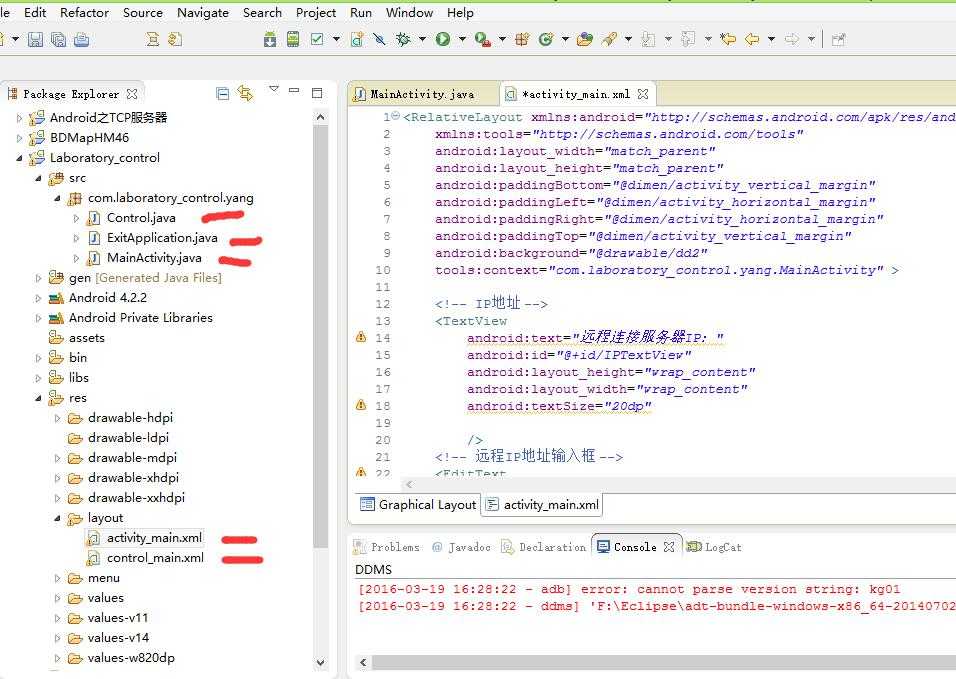Open the Source menu
956x679 pixels.
tap(143, 12)
